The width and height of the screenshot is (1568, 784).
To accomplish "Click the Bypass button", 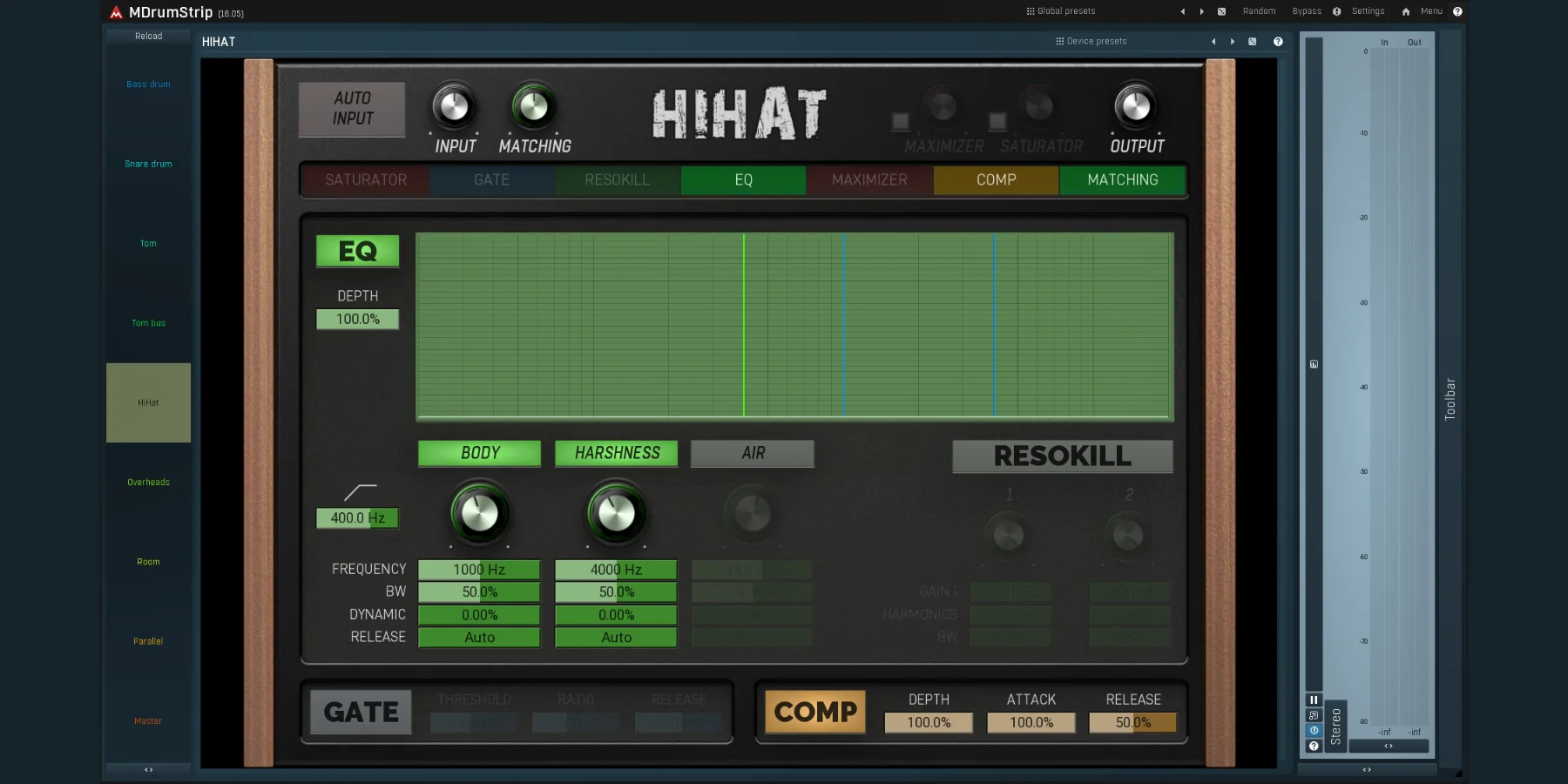I will click(x=1306, y=11).
